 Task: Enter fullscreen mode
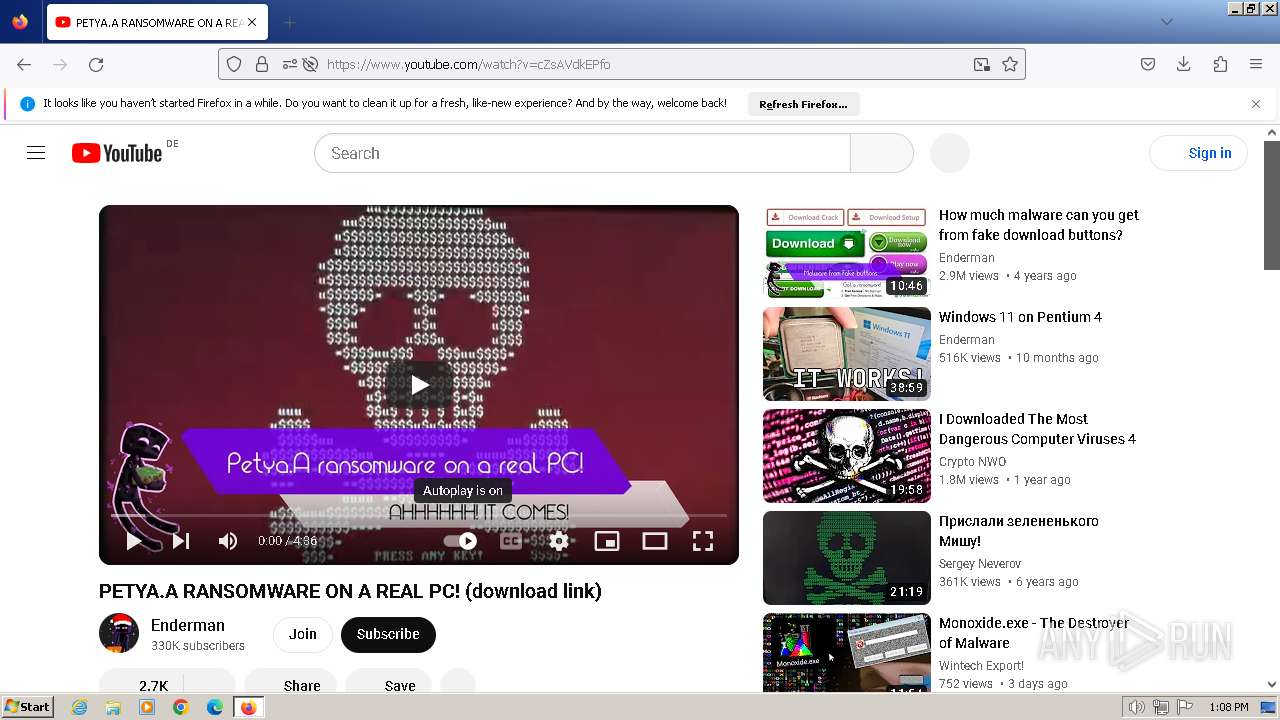(x=703, y=541)
